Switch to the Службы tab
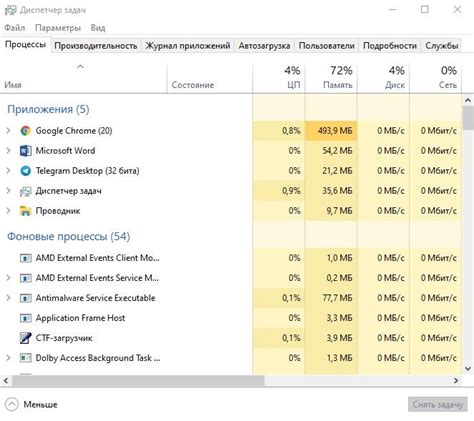This screenshot has width=474, height=421. [442, 46]
